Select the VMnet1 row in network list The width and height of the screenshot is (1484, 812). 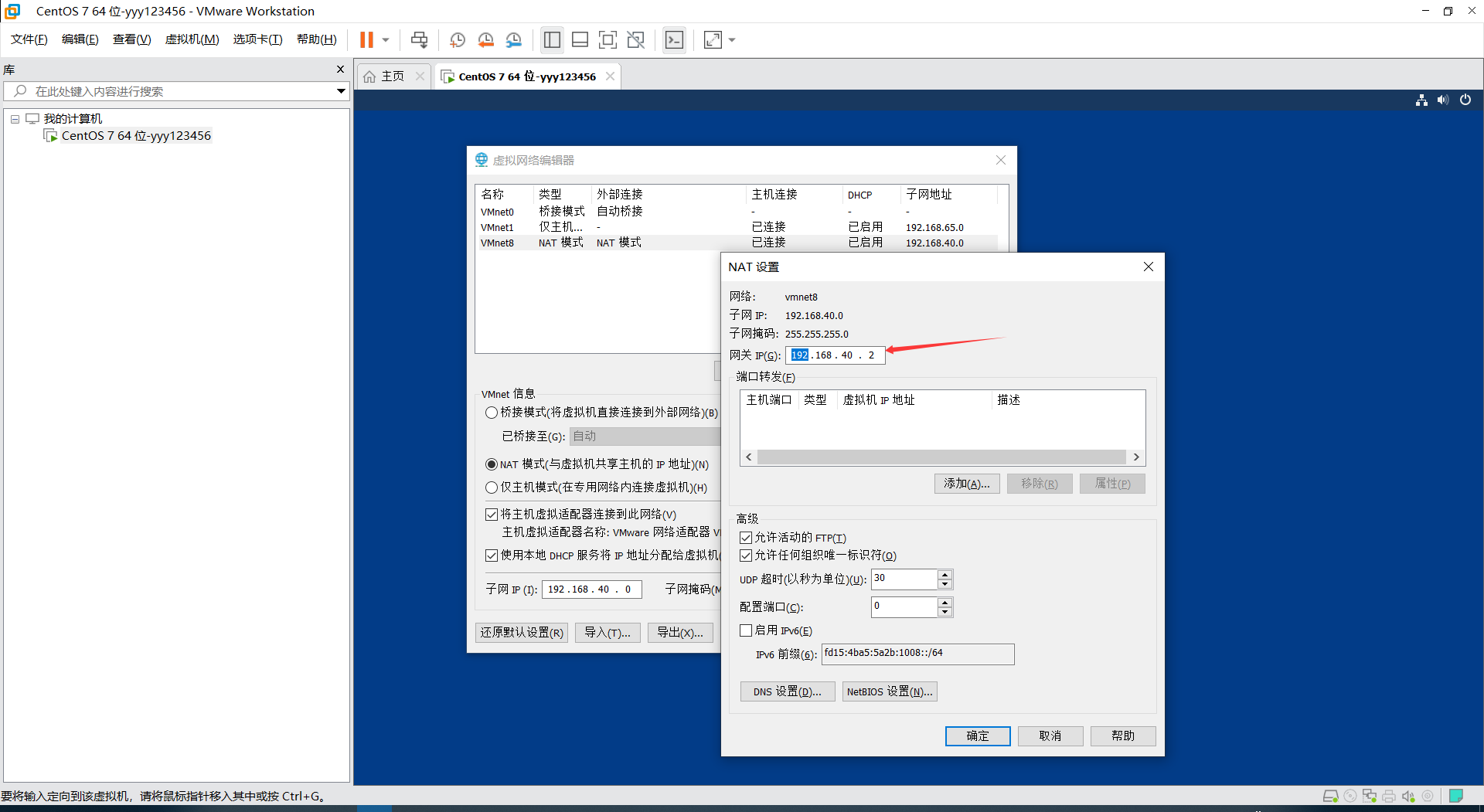point(737,227)
